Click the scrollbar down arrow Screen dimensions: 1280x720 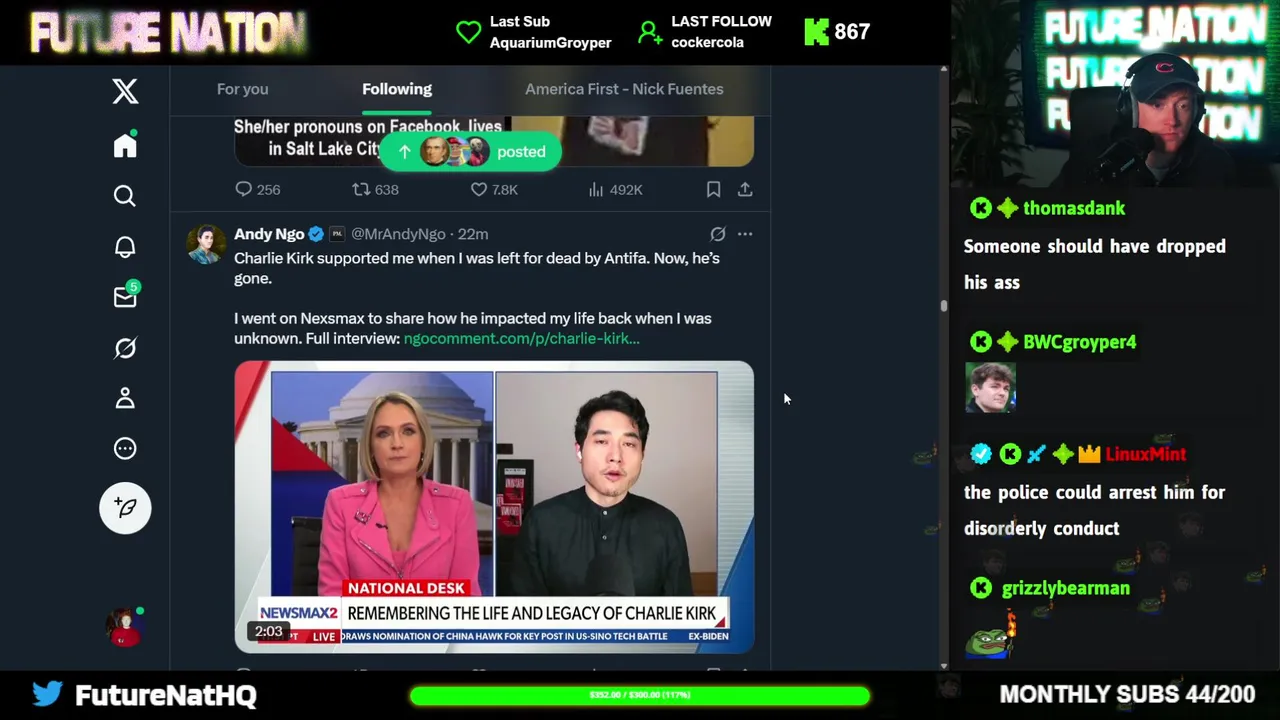(x=943, y=665)
